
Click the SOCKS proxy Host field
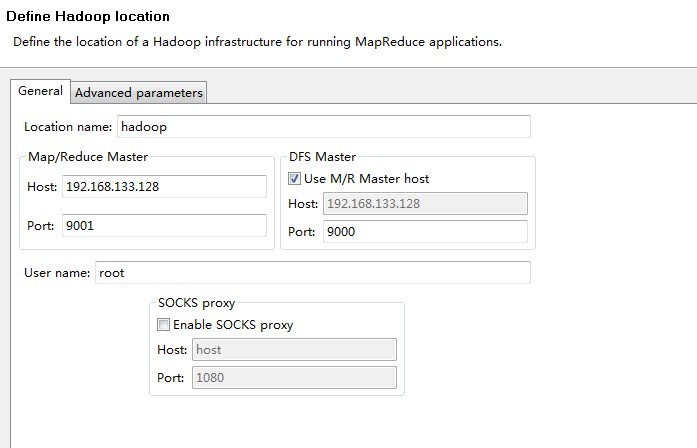tap(294, 349)
